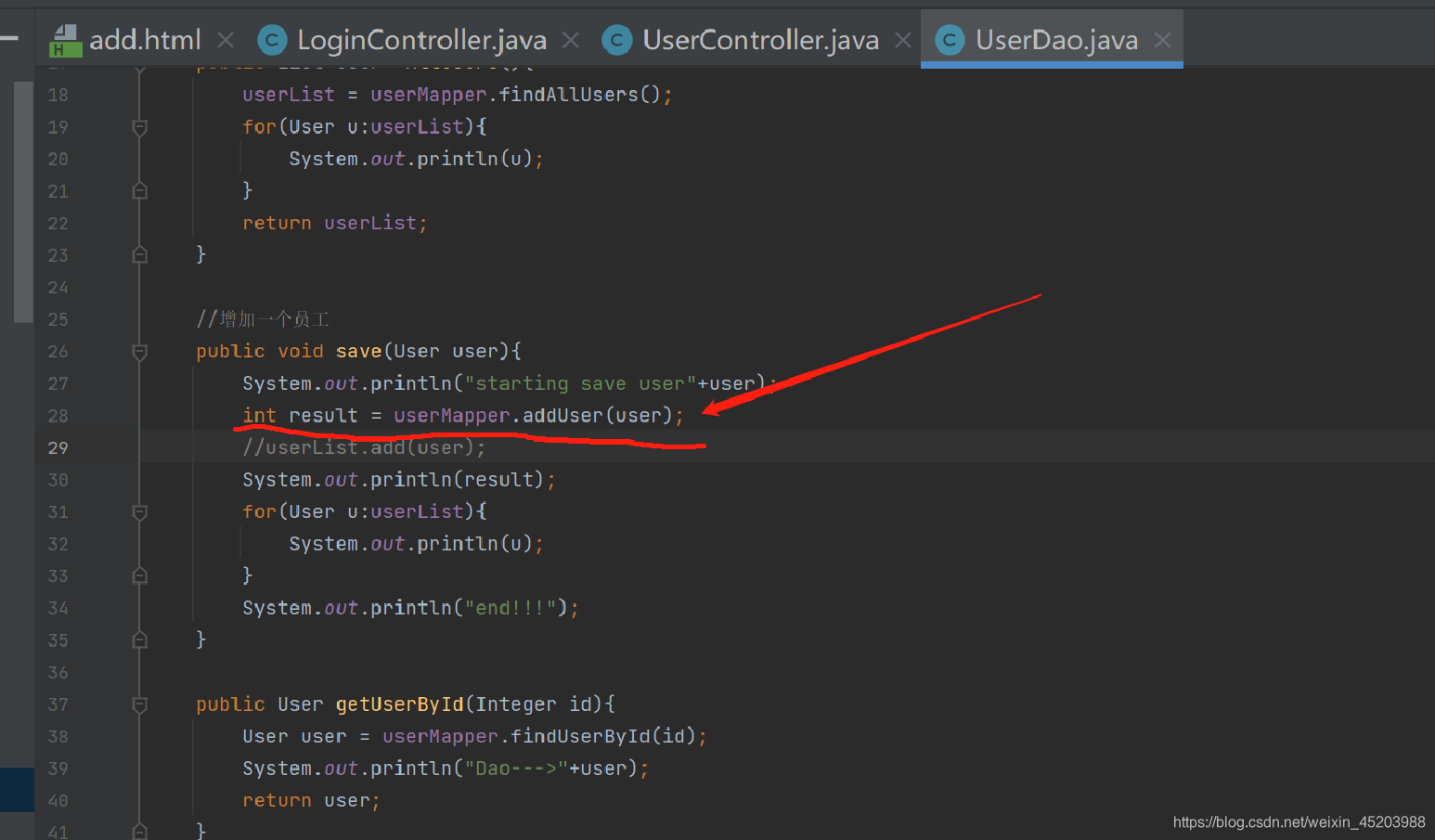
Task: Collapse method end marker at line 23
Action: 140,255
